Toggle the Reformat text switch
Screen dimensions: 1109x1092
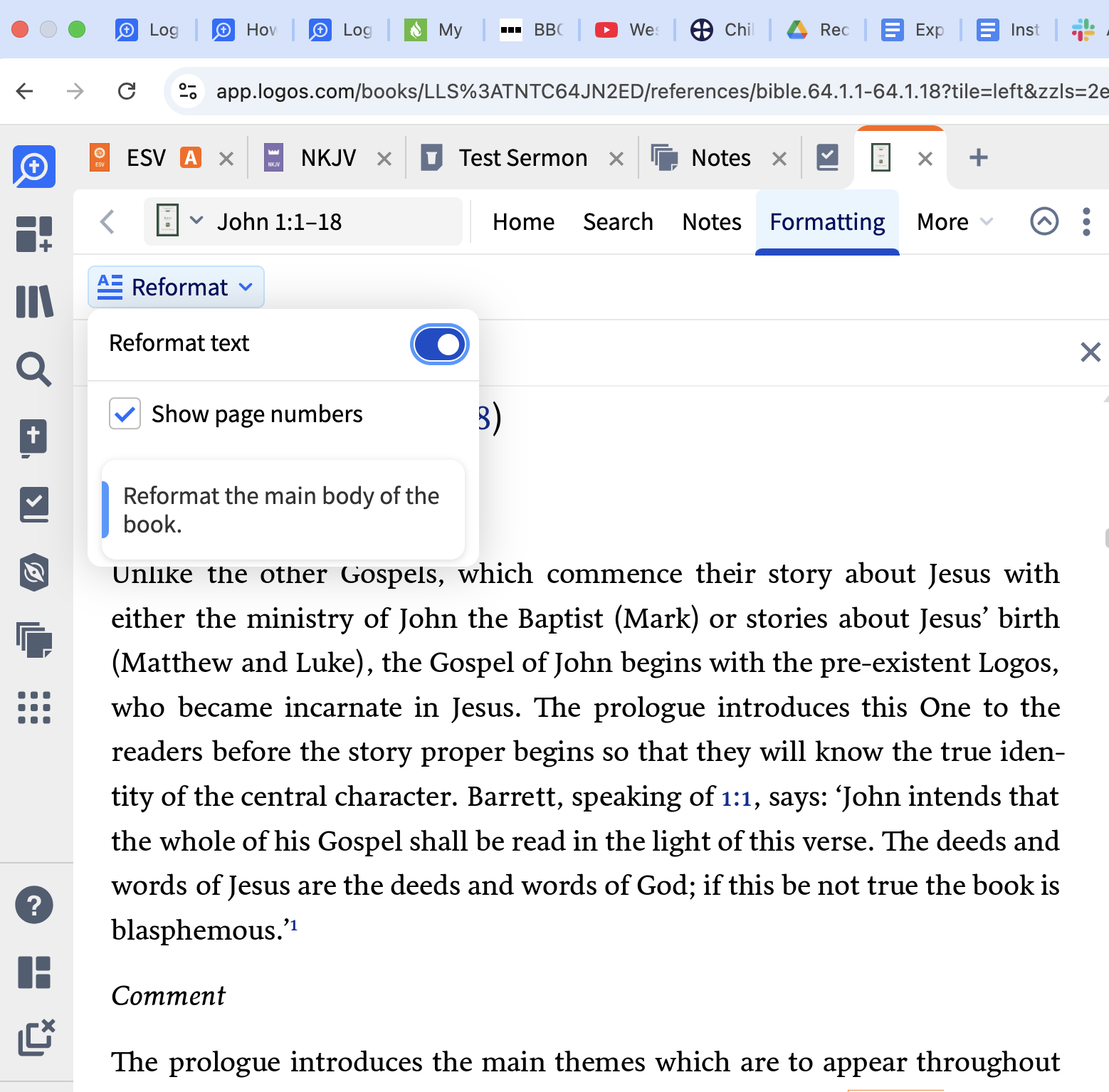click(x=439, y=345)
